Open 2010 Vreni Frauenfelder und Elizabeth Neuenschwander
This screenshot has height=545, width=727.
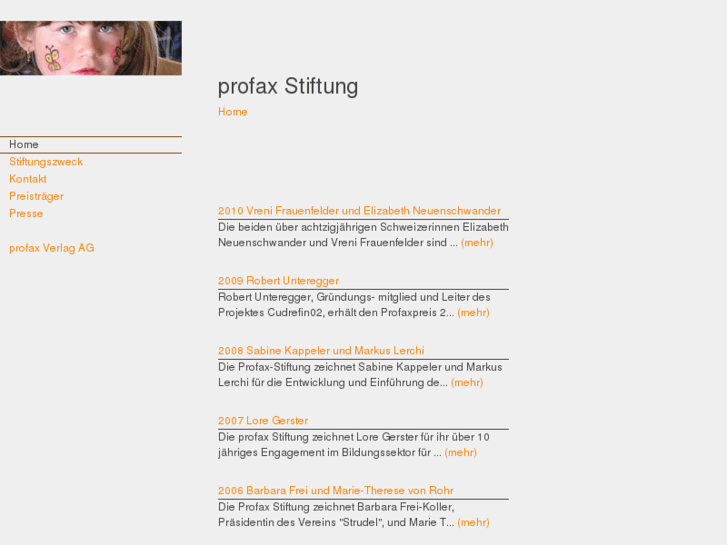coord(359,211)
